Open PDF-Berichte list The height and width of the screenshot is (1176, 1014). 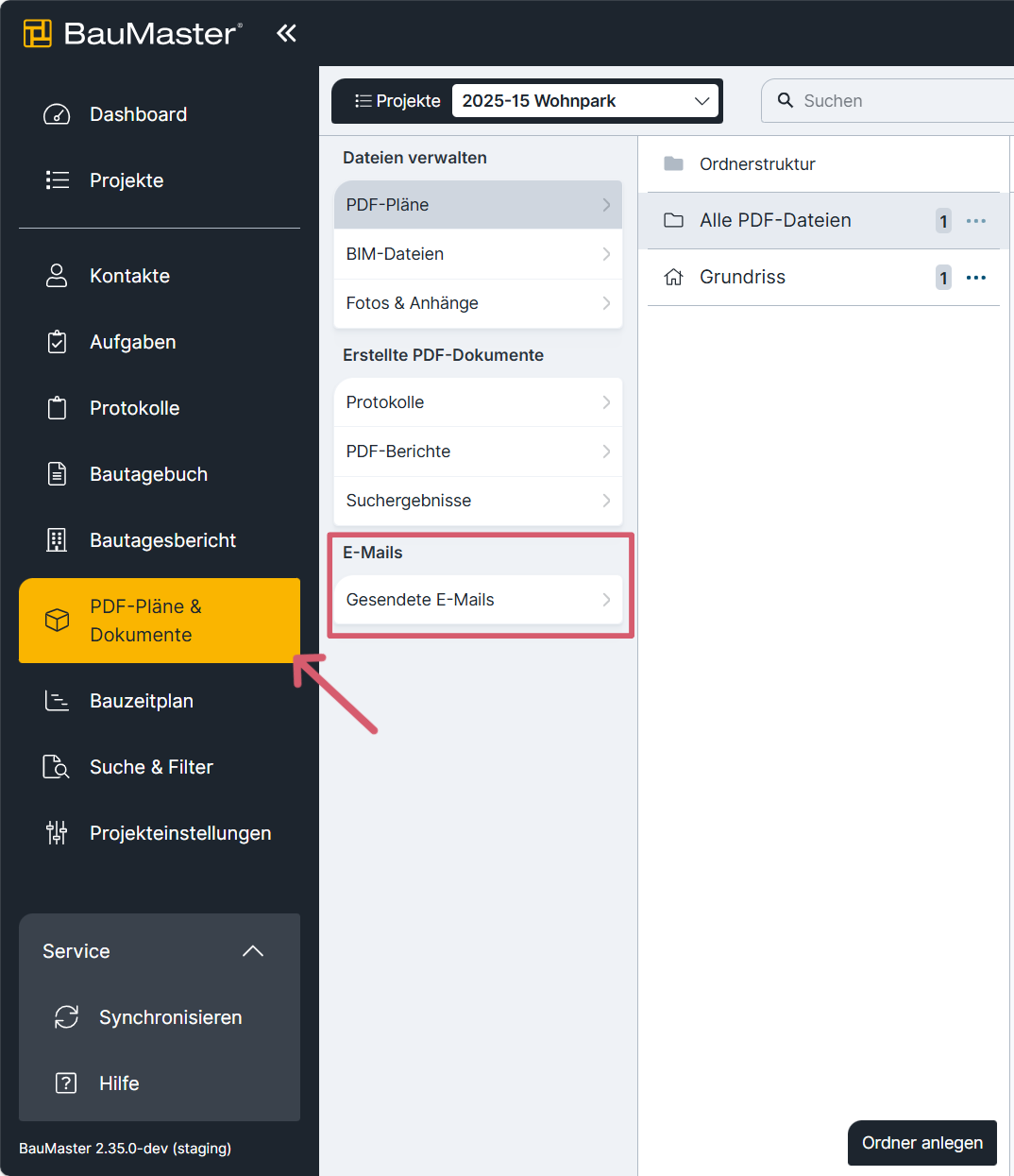pos(478,452)
